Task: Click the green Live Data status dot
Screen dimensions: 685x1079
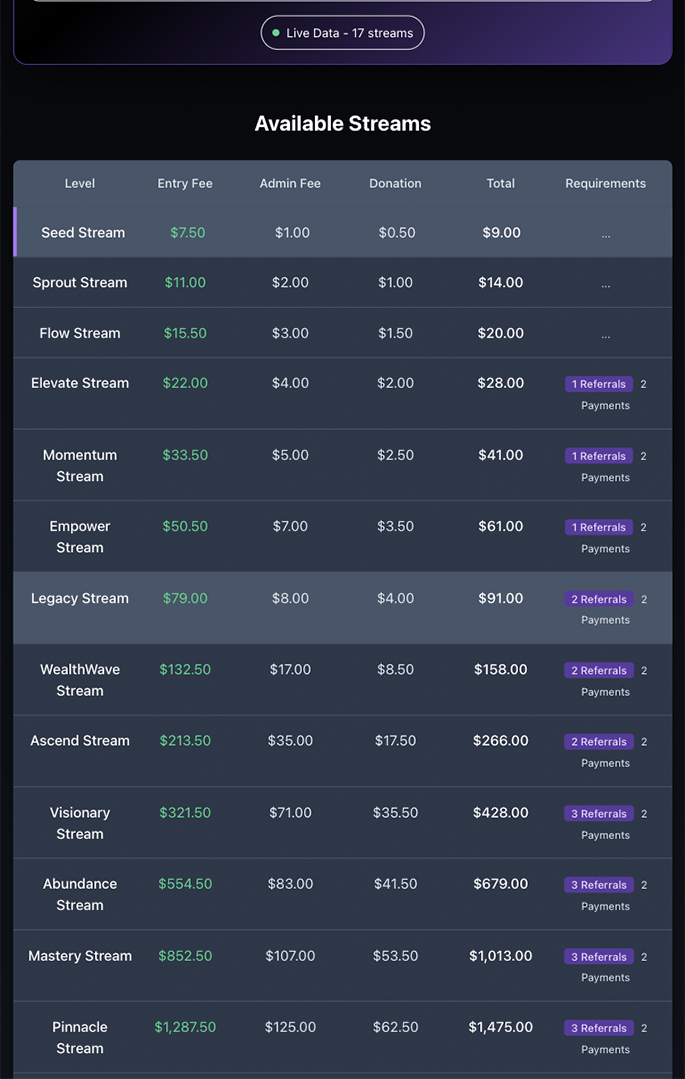Action: pos(276,33)
